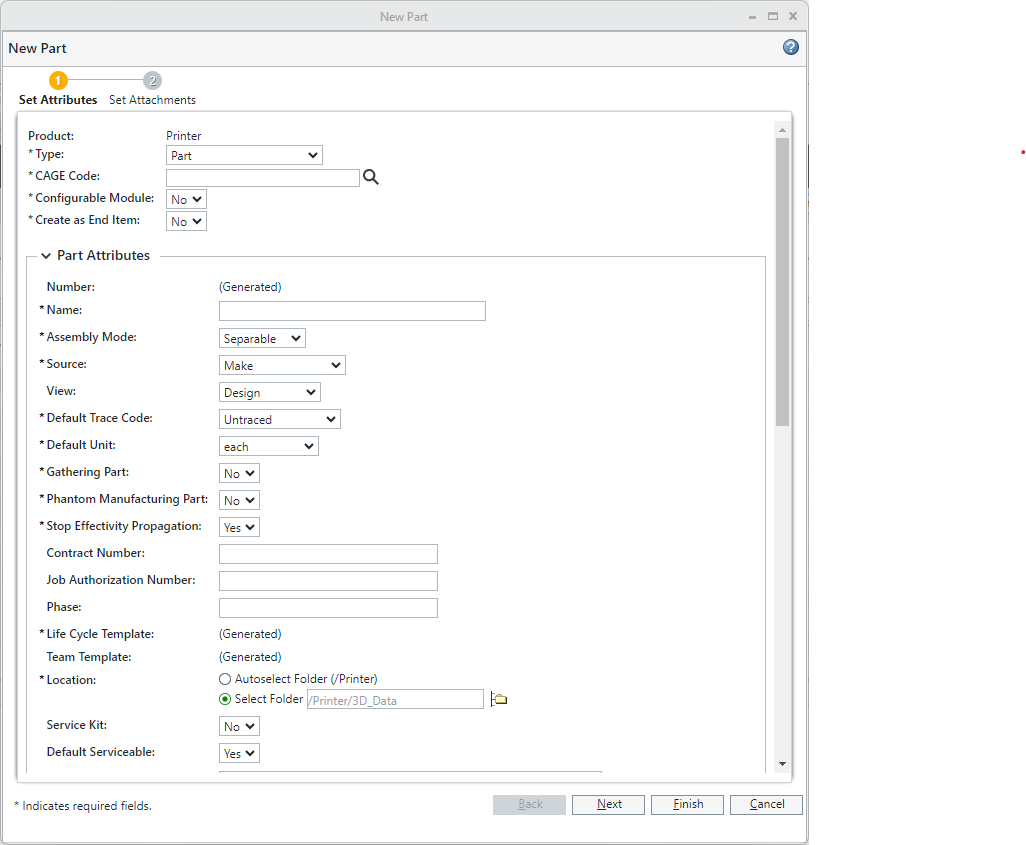Focus the Name input field
Screen dimensions: 1026x845
click(x=353, y=311)
